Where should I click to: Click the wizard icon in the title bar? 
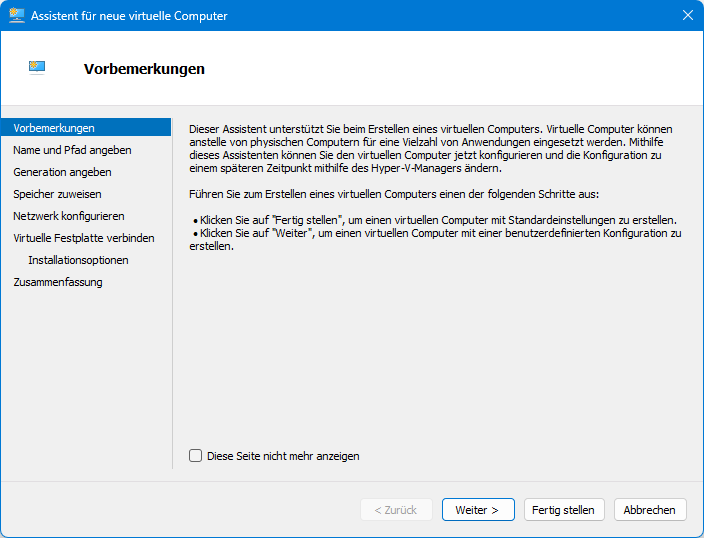click(17, 16)
